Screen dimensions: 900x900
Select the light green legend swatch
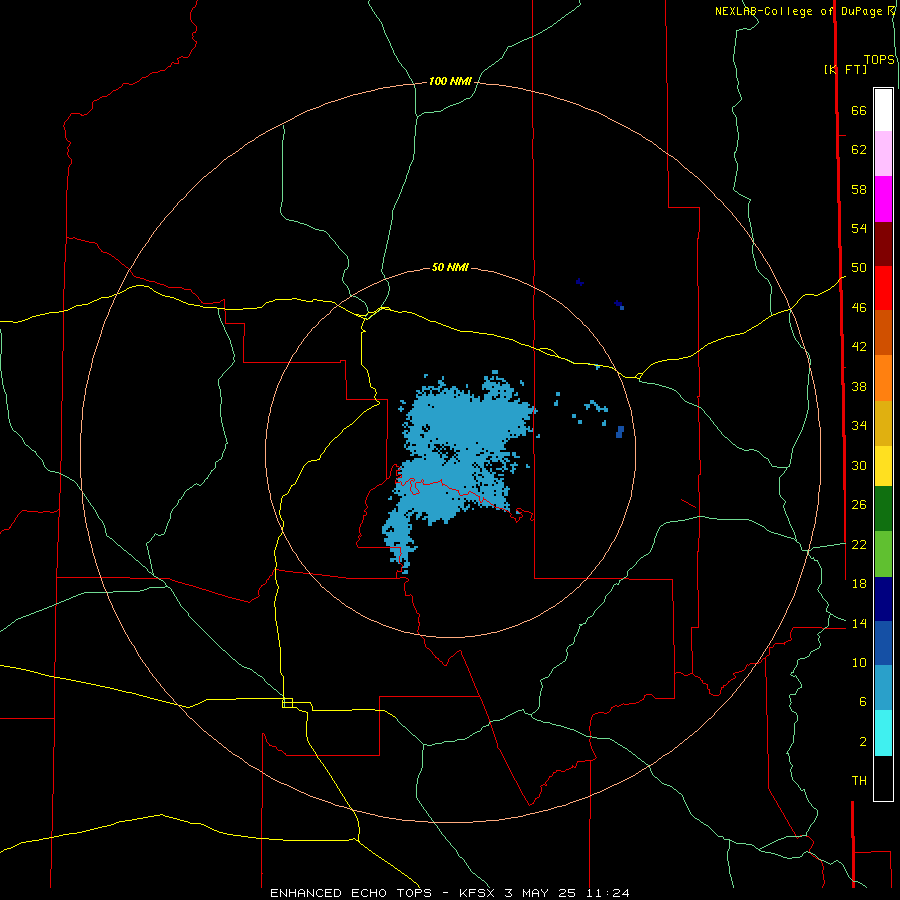[883, 554]
